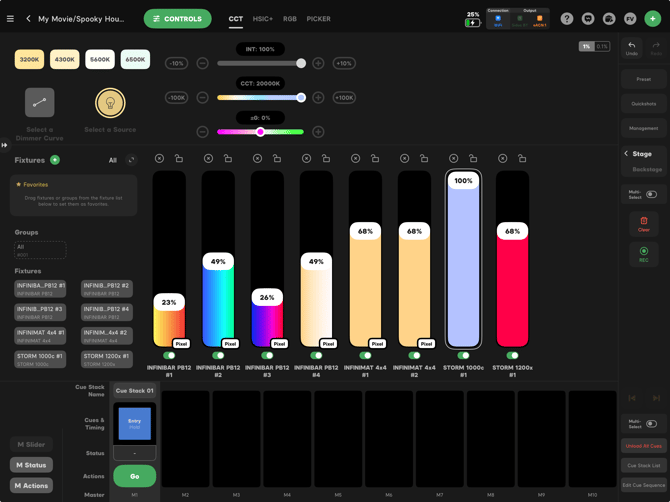
Task: Toggle STORM 1200x #1 on/off switch
Action: coord(512,355)
